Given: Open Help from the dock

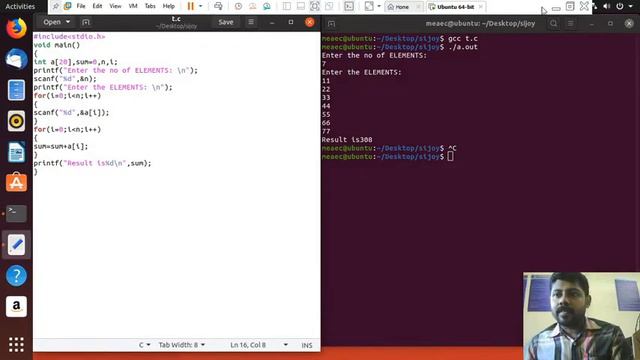Looking at the screenshot, I should [16, 276].
